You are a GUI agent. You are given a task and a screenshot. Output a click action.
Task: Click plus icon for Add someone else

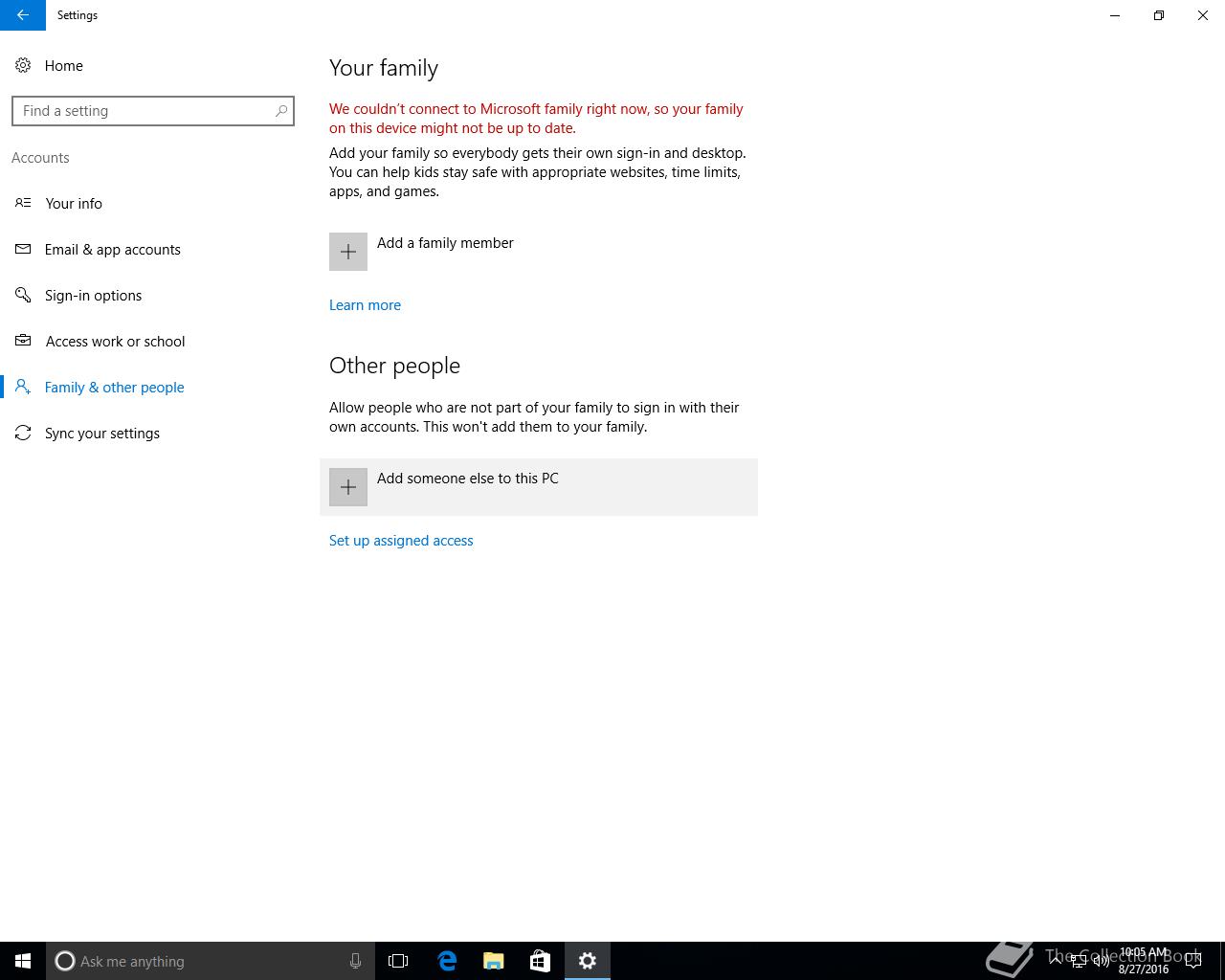348,487
